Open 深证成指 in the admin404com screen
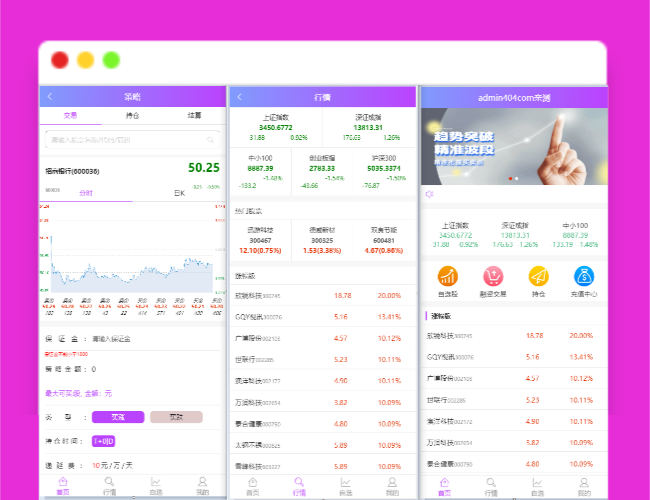The width and height of the screenshot is (650, 500). [x=515, y=235]
